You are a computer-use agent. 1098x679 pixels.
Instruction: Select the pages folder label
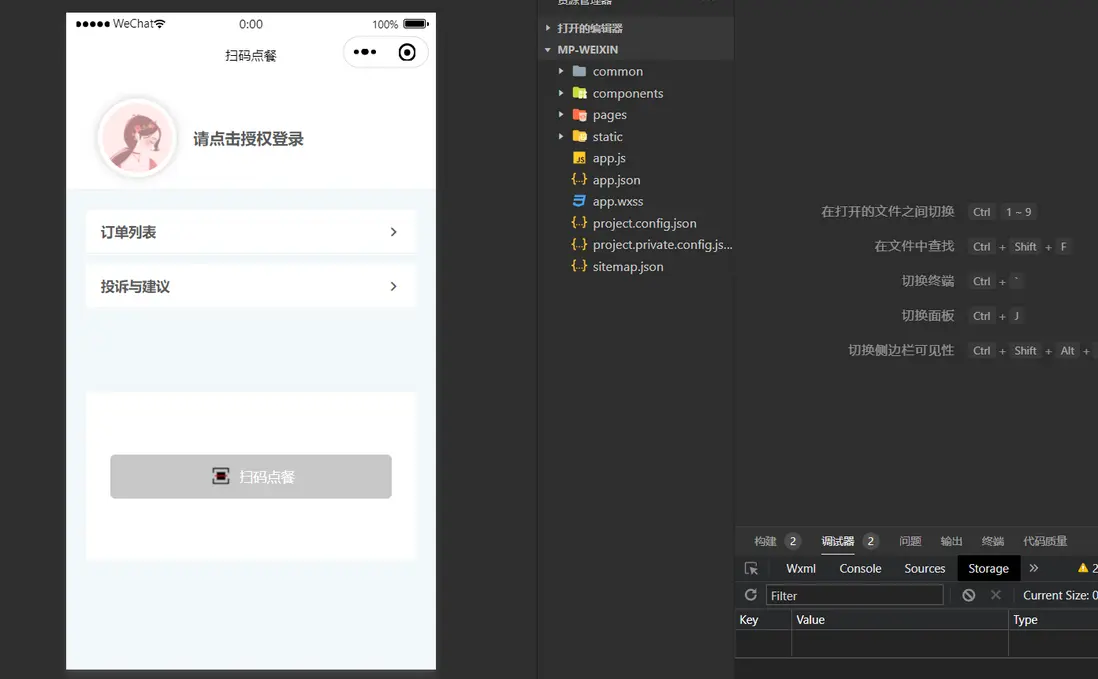609,115
